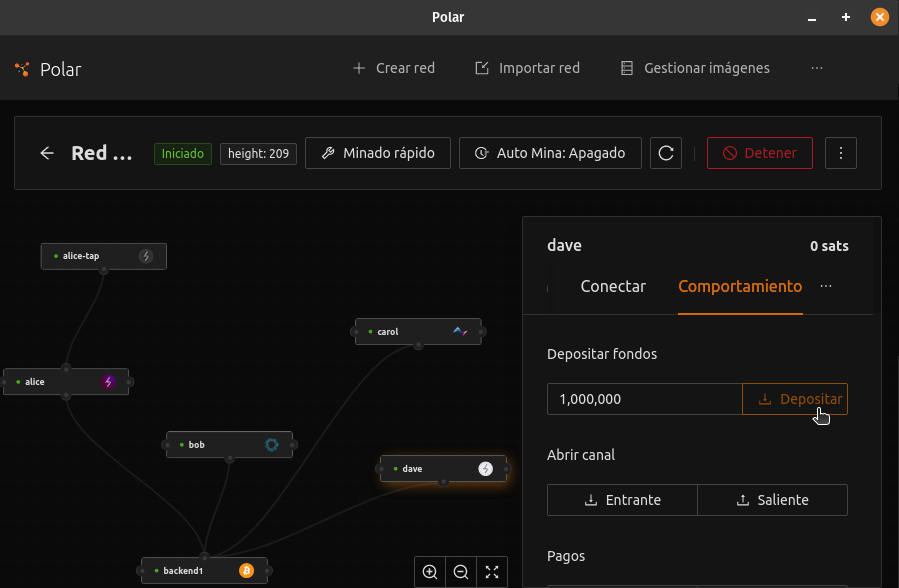Zoom in on the network canvas
This screenshot has width=899, height=588.
[430, 572]
